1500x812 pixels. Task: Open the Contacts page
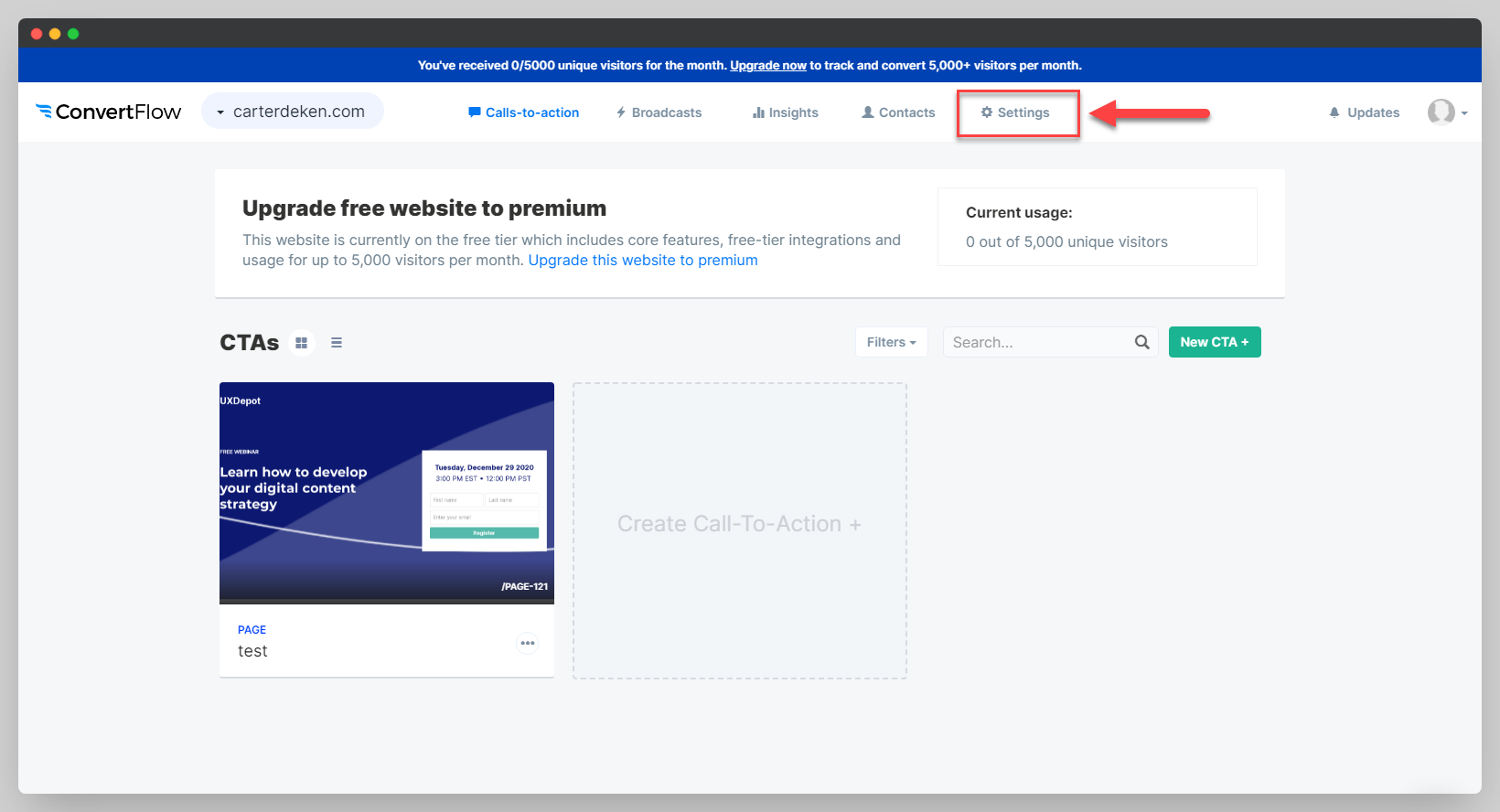(x=898, y=112)
